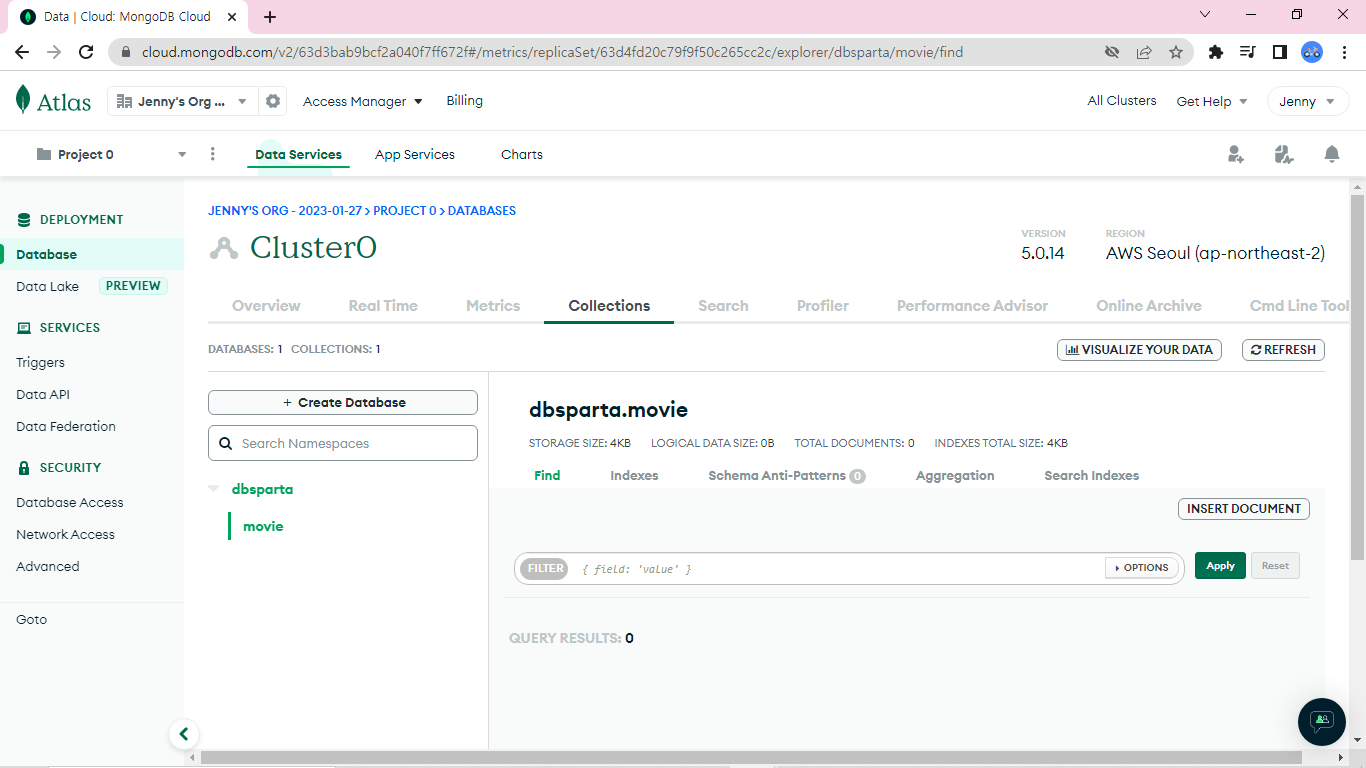Switch to Data Services tab
The height and width of the screenshot is (768, 1366).
(298, 154)
